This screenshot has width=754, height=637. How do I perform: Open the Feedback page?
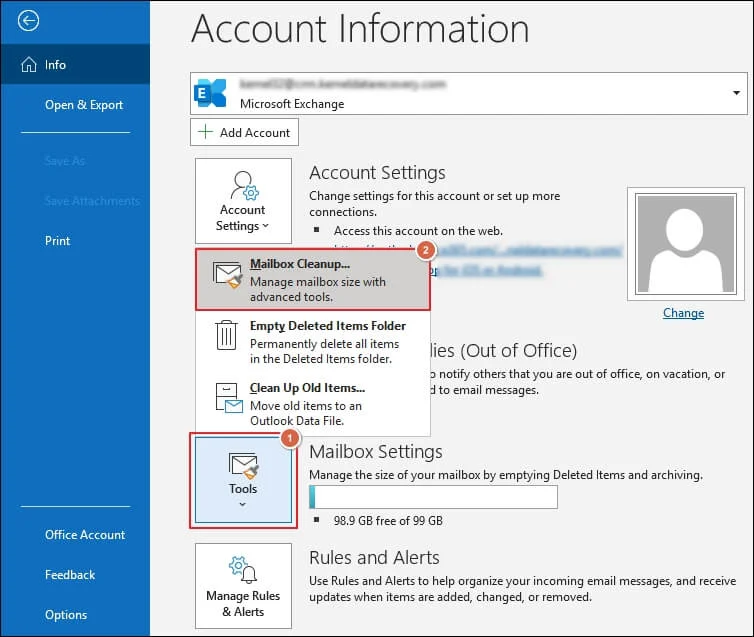point(70,575)
